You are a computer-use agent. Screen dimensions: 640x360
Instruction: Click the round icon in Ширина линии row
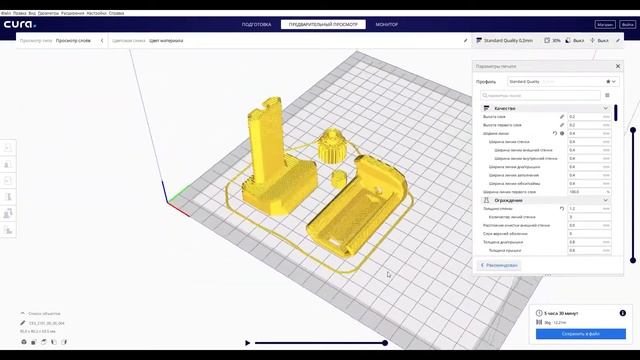tap(562, 133)
